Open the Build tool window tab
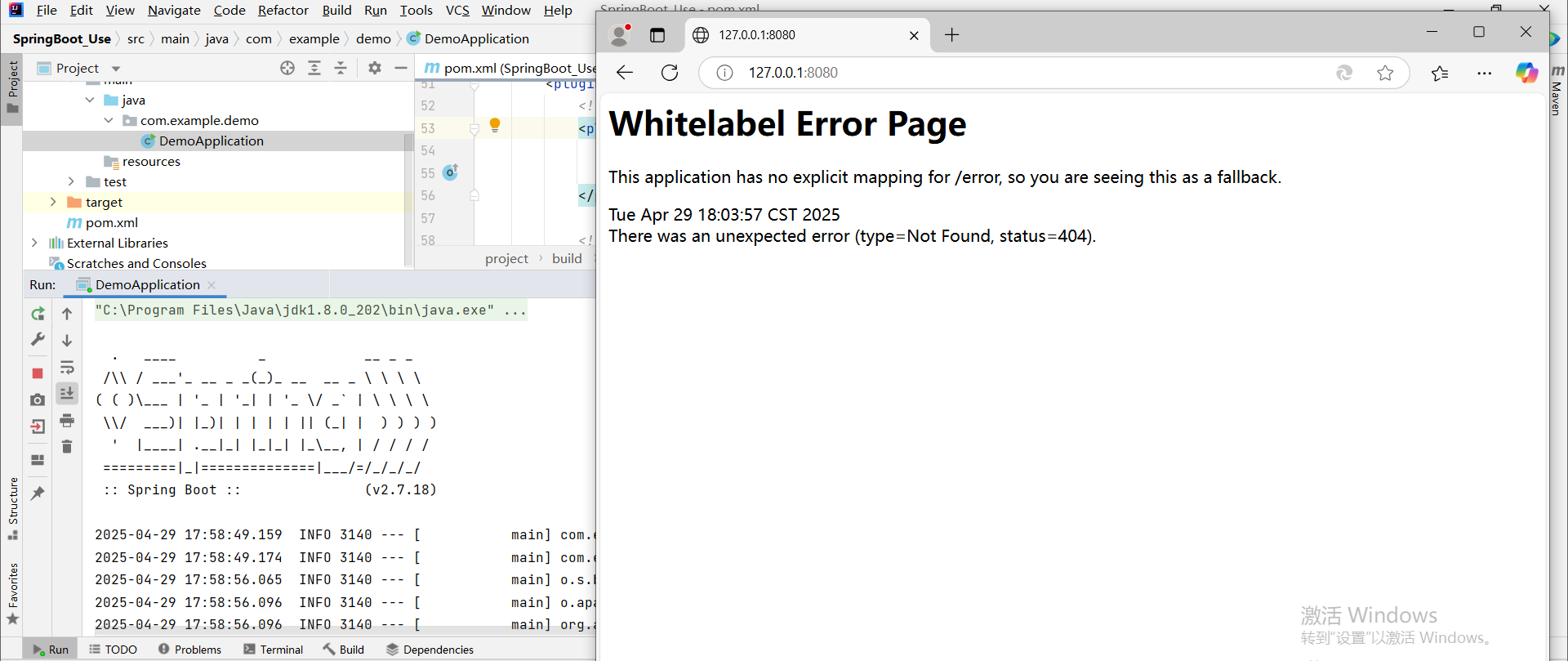 pos(344,650)
